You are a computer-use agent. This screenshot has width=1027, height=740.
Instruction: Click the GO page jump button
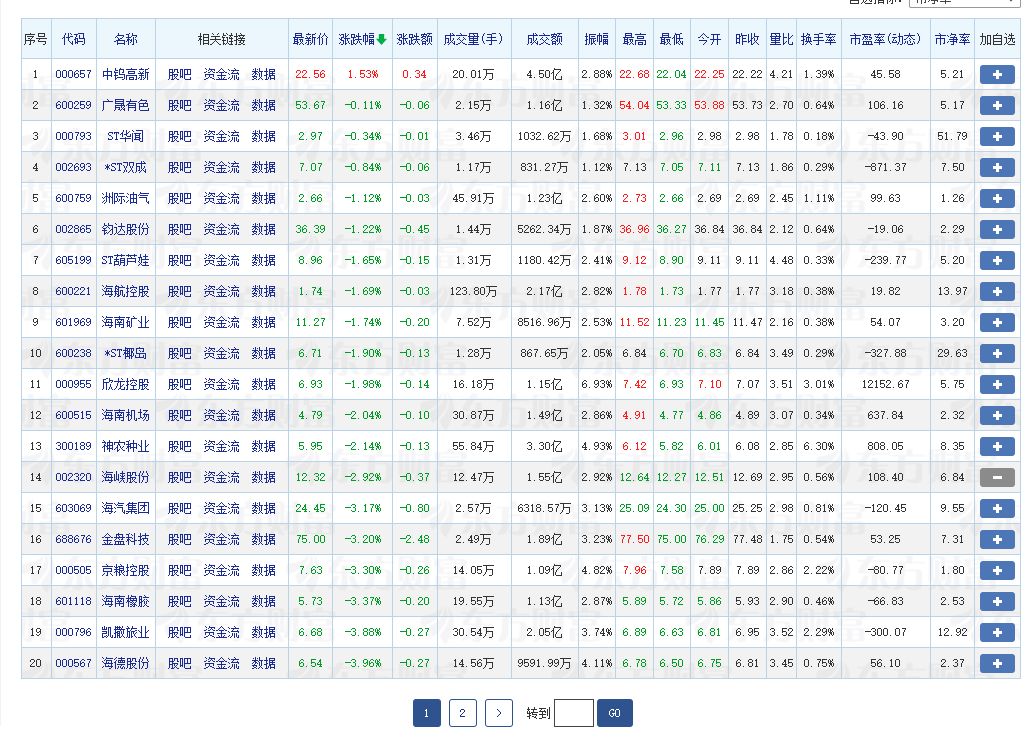614,713
